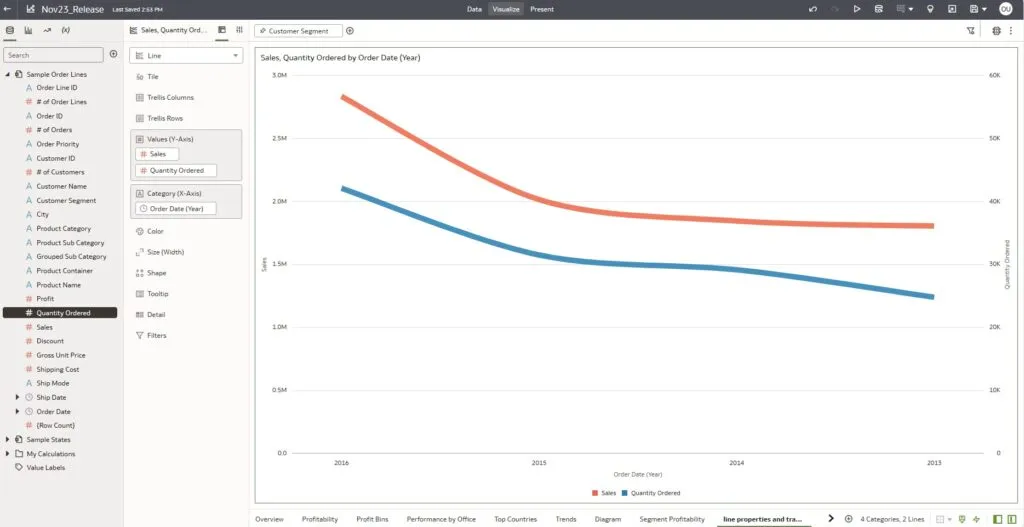Open the Save dropdown arrow
The width and height of the screenshot is (1024, 527).
pyautogui.click(x=985, y=9)
